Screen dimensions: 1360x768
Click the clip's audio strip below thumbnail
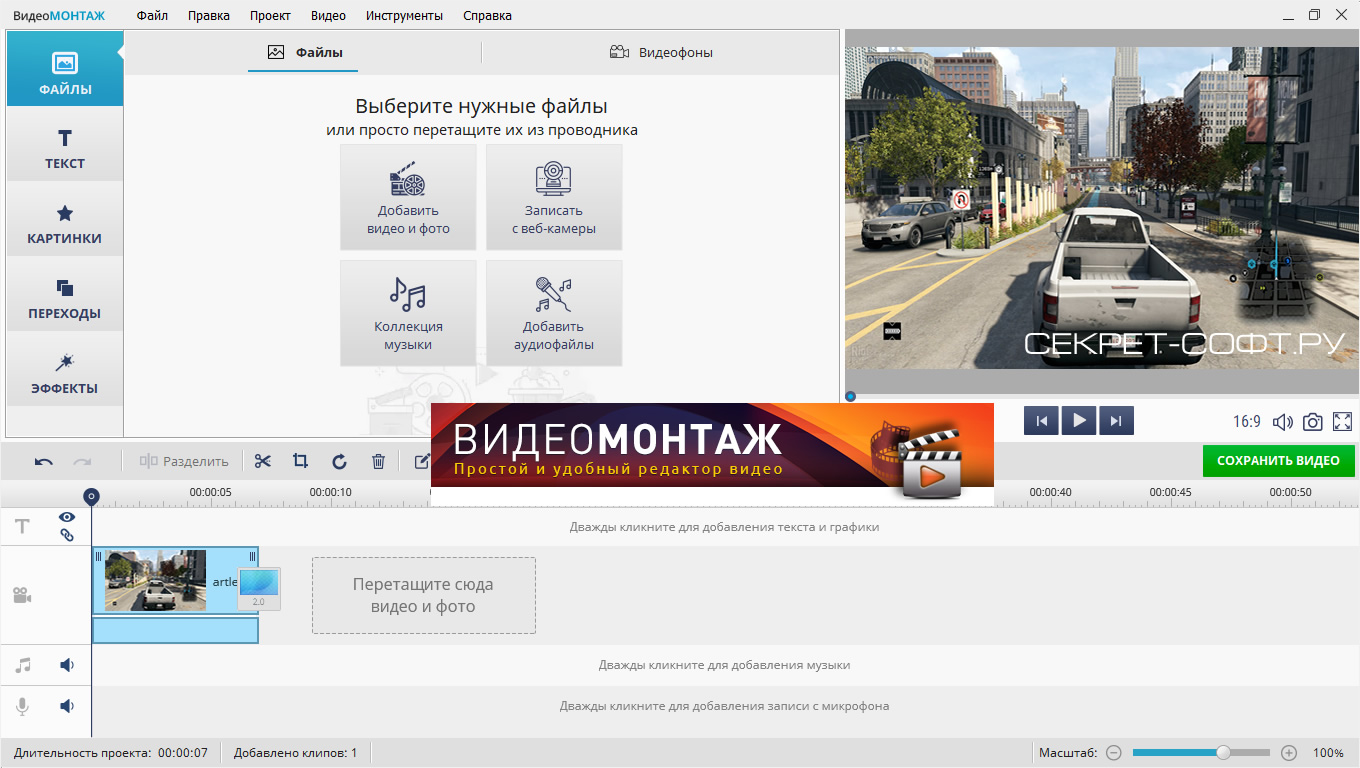click(175, 630)
